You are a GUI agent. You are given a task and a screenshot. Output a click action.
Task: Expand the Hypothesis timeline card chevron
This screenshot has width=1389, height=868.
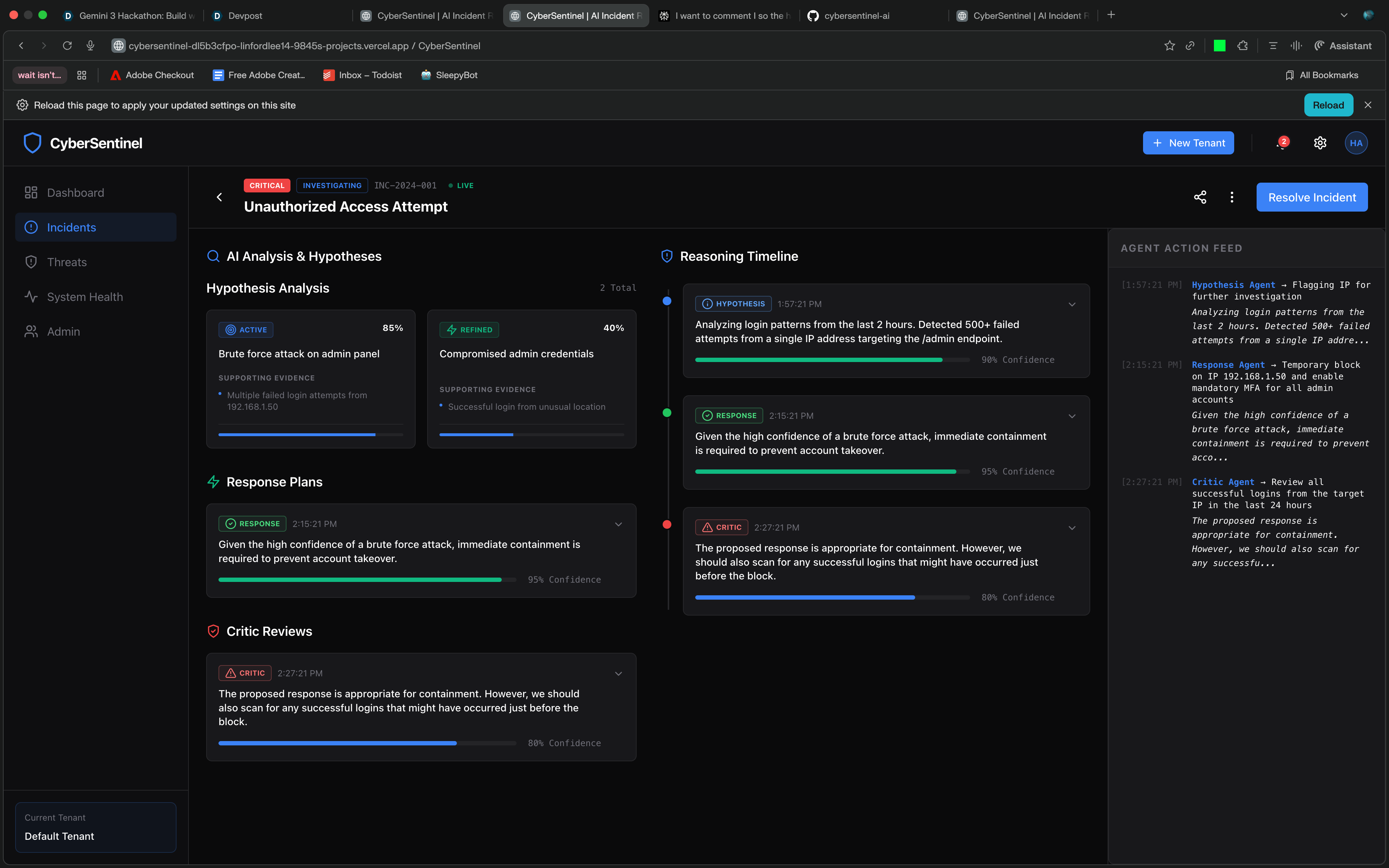1072,304
